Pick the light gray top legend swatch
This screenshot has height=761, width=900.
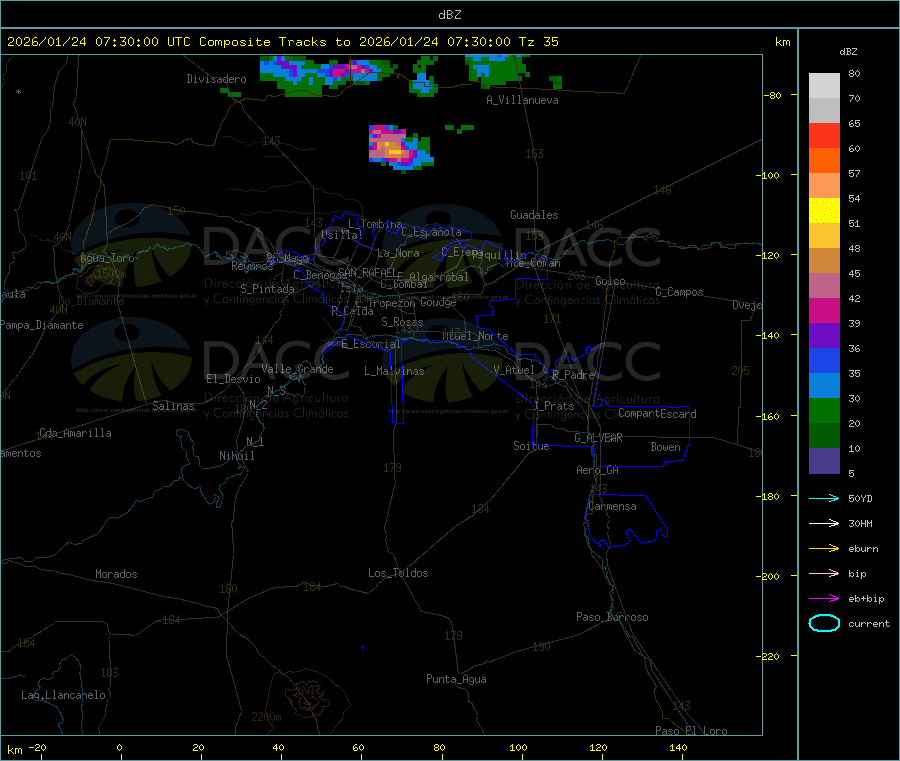824,86
